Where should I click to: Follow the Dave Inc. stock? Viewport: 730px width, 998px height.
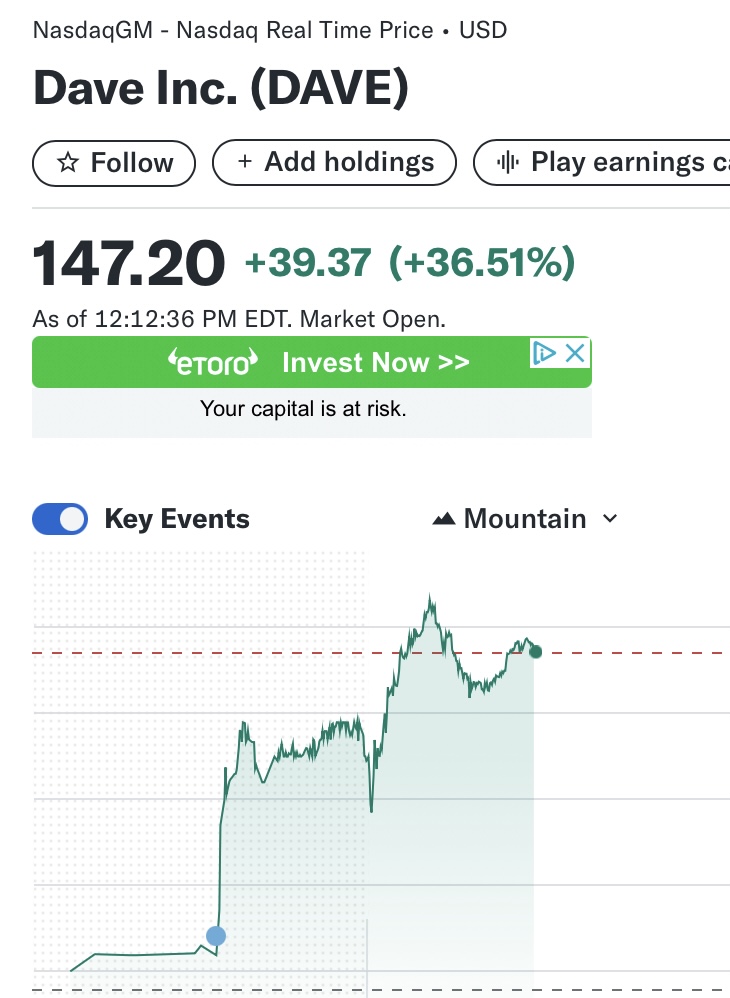116,163
